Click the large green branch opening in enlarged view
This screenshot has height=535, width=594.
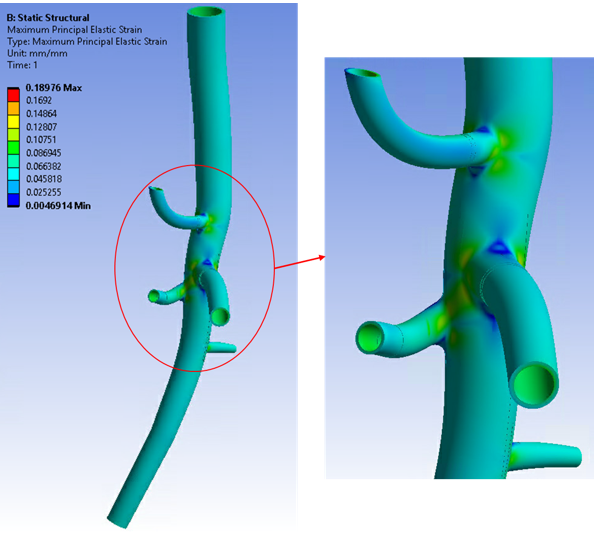coord(534,385)
